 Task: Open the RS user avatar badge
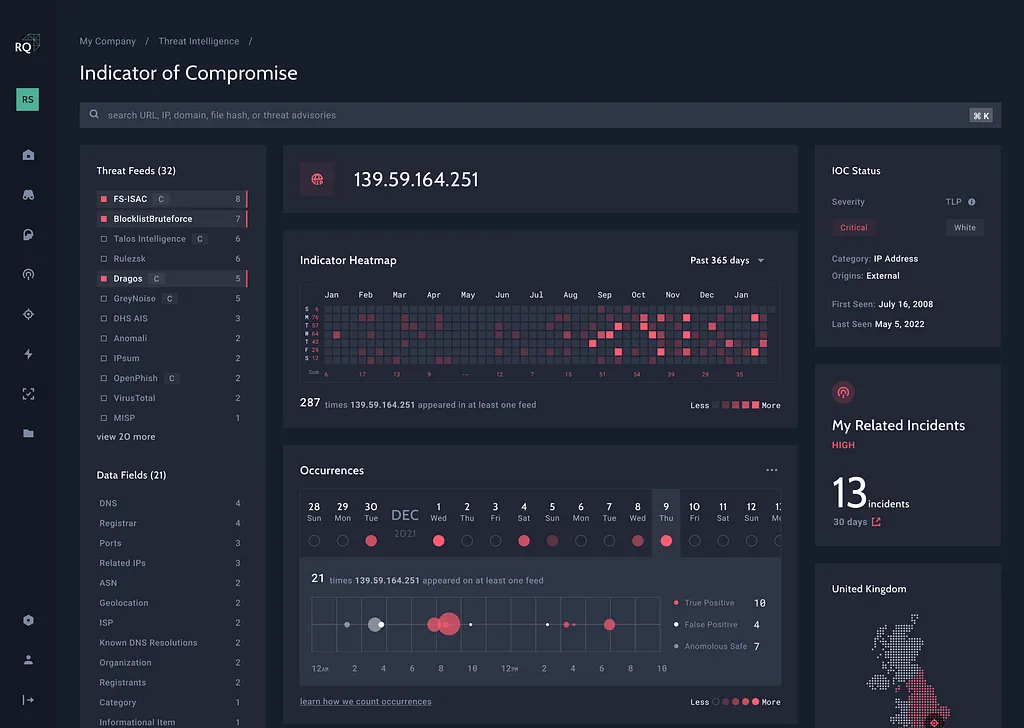pos(27,99)
